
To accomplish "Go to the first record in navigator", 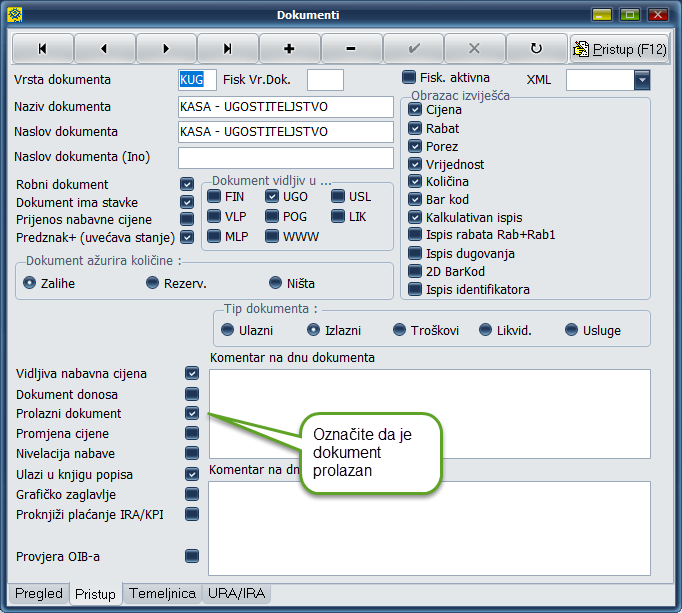I will pos(42,48).
